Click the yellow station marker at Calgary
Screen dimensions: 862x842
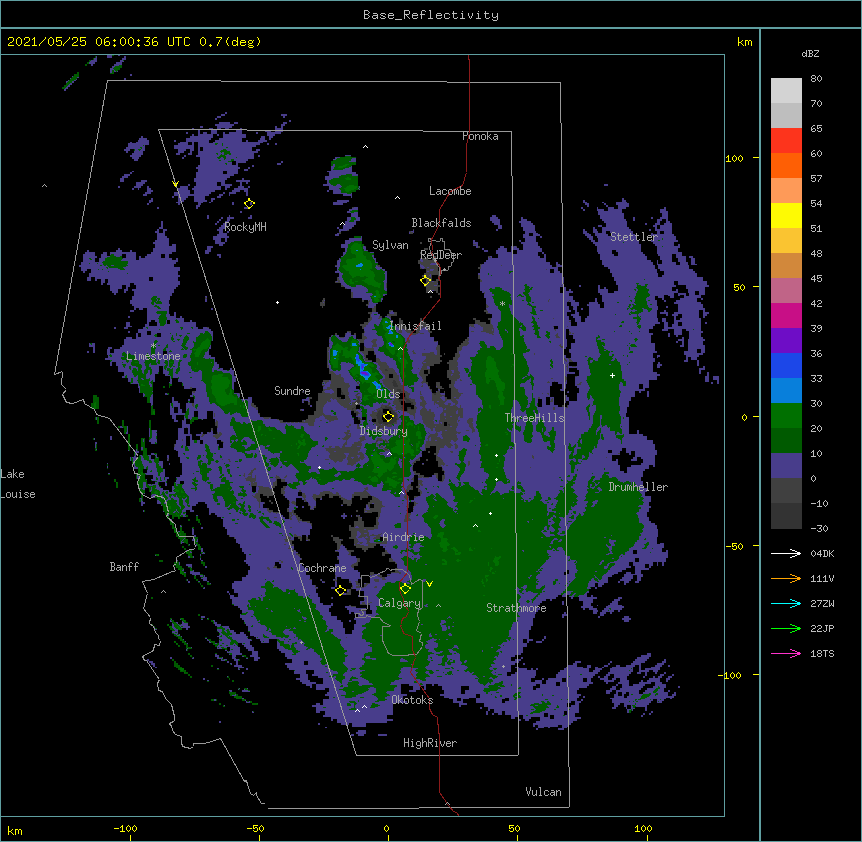405,589
